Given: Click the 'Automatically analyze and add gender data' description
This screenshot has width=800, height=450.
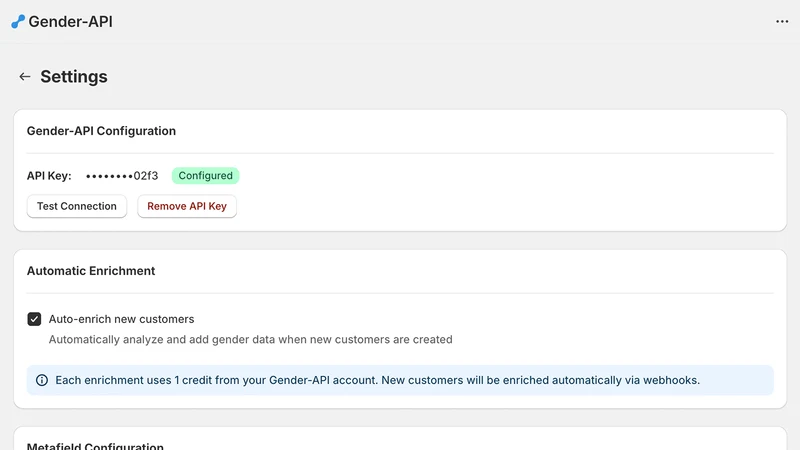Looking at the screenshot, I should pos(251,340).
